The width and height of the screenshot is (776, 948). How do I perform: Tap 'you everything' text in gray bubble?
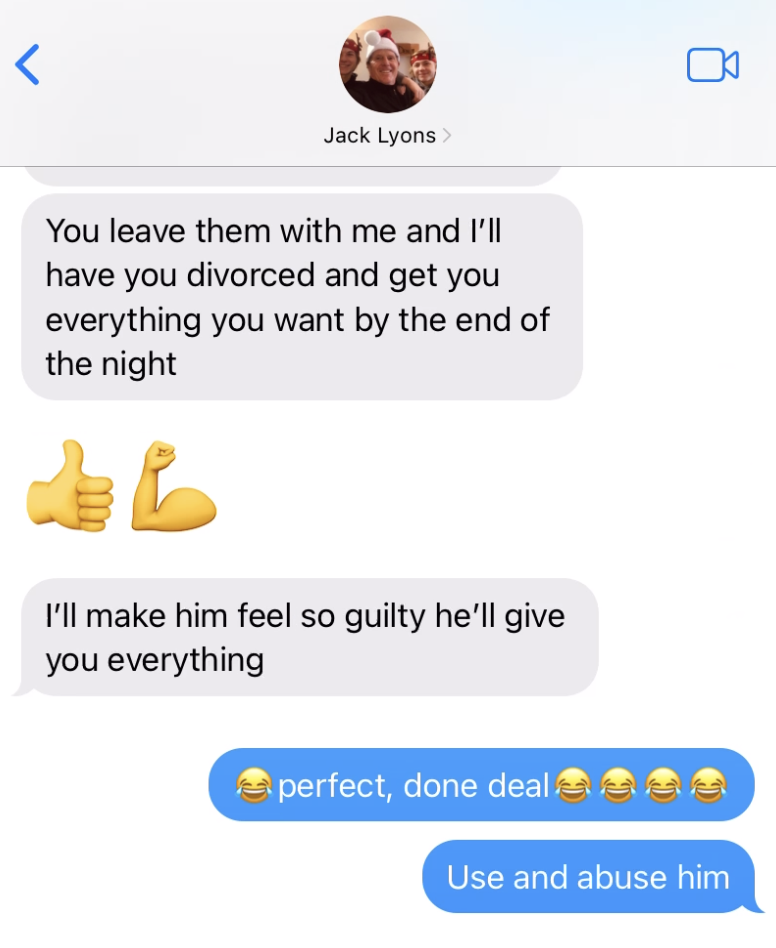coord(155,660)
